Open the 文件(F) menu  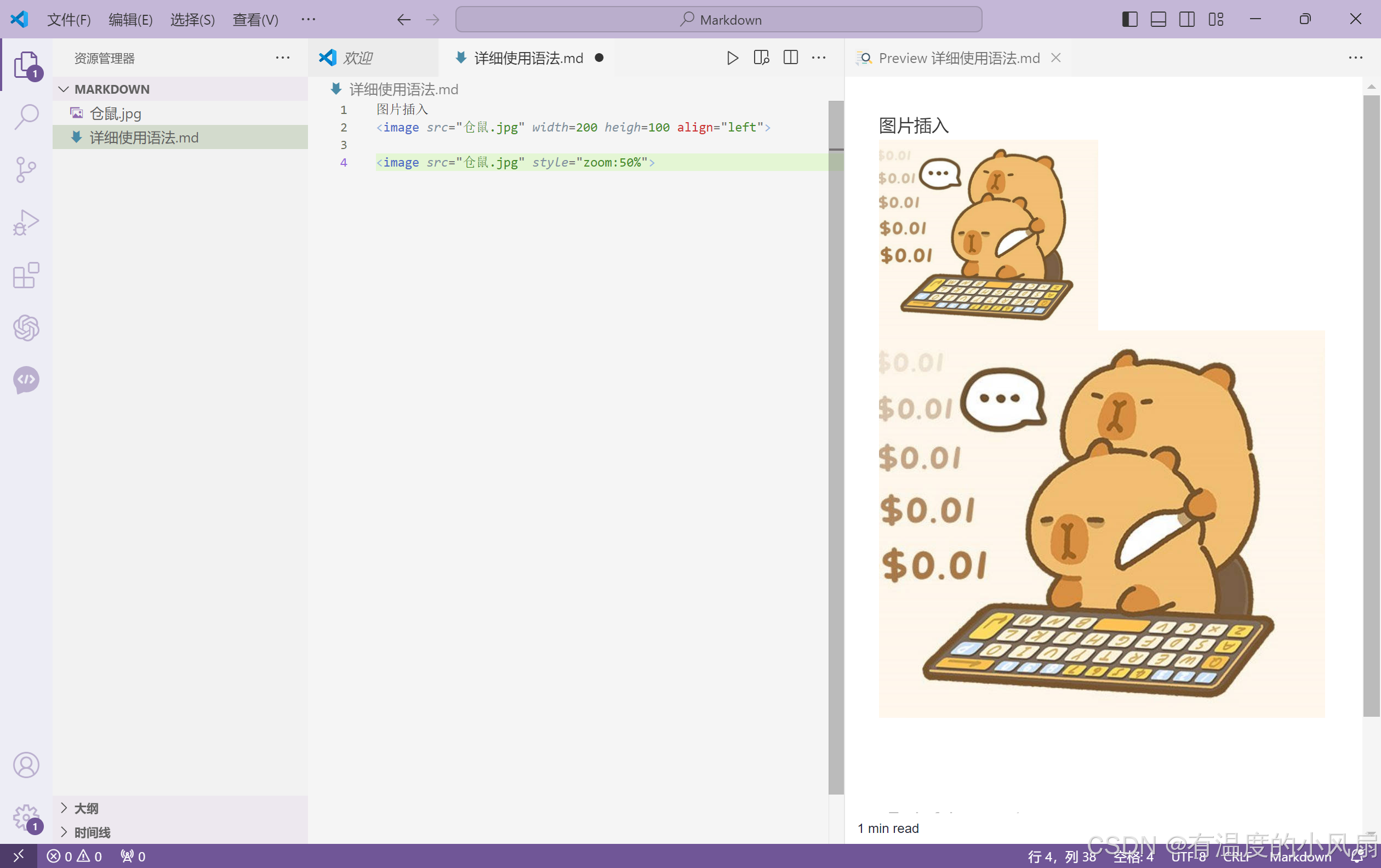69,20
